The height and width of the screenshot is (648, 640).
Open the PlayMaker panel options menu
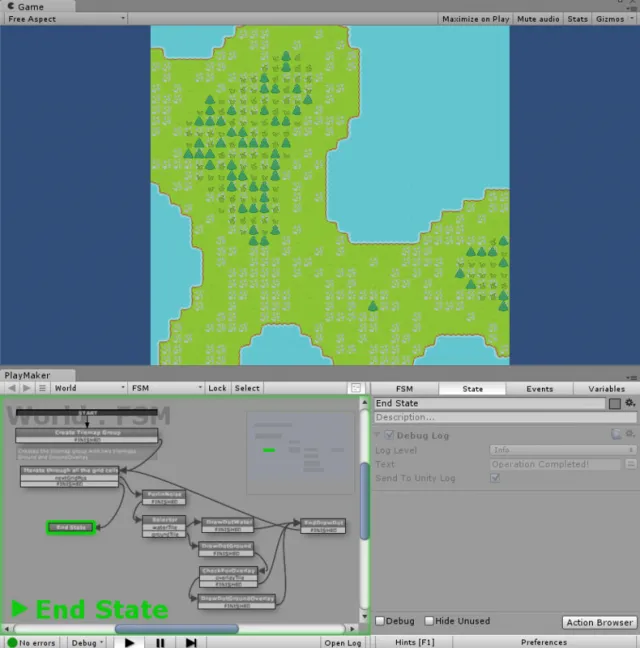[x=631, y=377]
